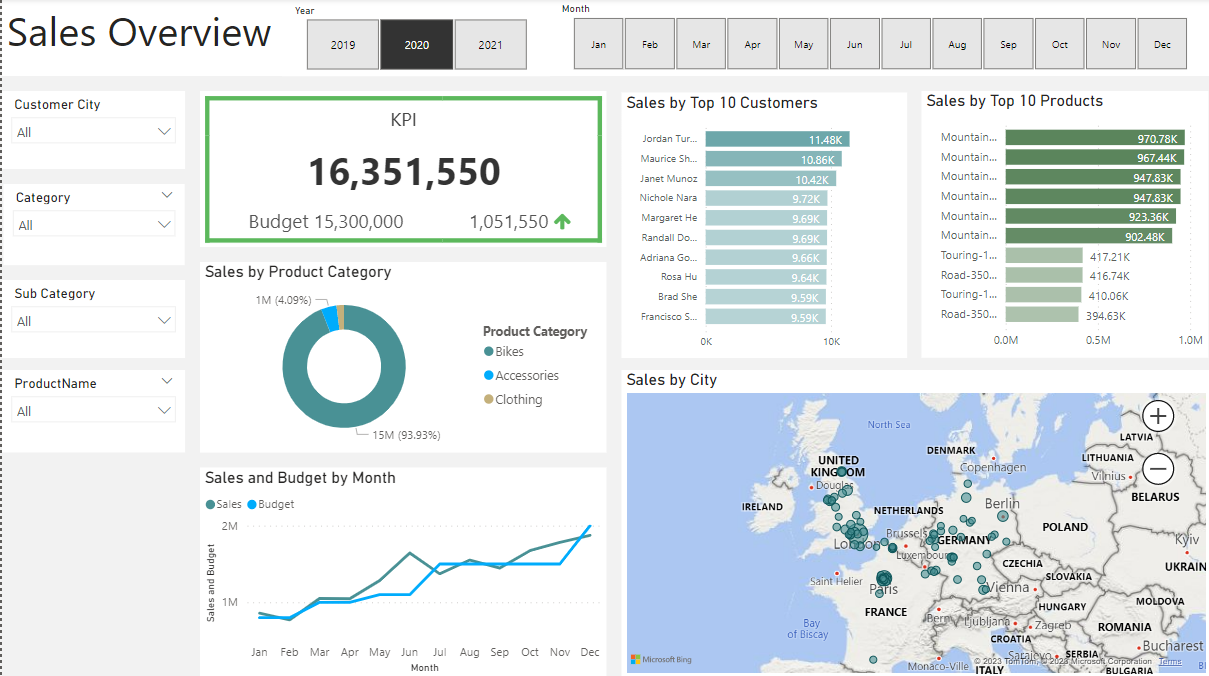Expand the ProductName slicer dropdown
Viewport: 1209px width, 676px height.
[x=163, y=410]
